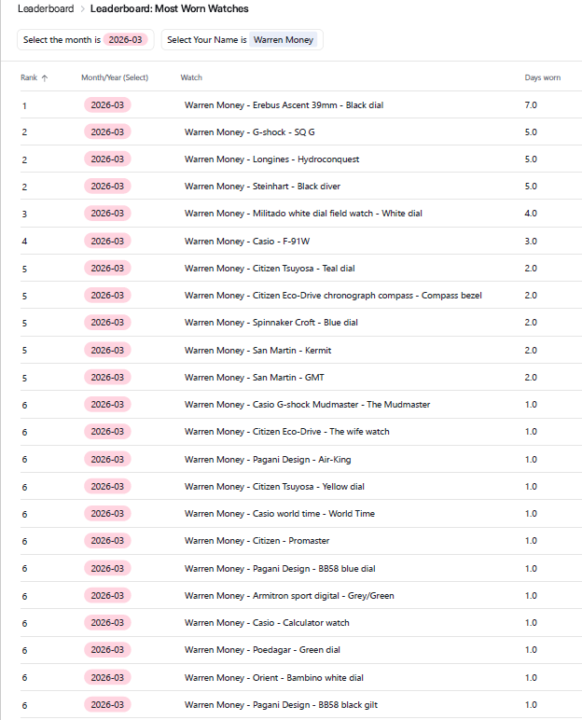The width and height of the screenshot is (582, 720).
Task: Open the Leaderboard breadcrumb link
Action: pyautogui.click(x=46, y=9)
